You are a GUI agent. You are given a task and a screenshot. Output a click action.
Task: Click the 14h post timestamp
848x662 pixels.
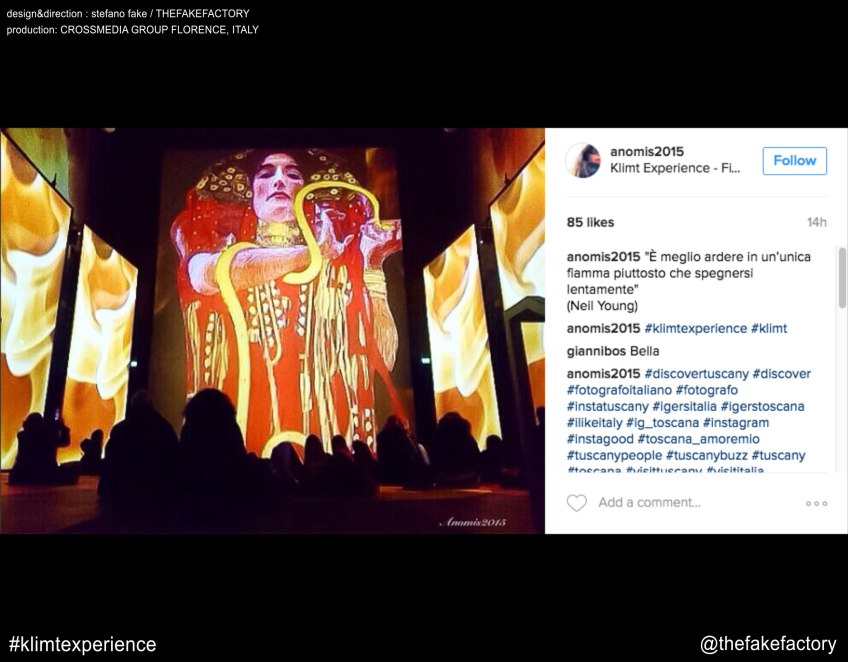pyautogui.click(x=817, y=222)
